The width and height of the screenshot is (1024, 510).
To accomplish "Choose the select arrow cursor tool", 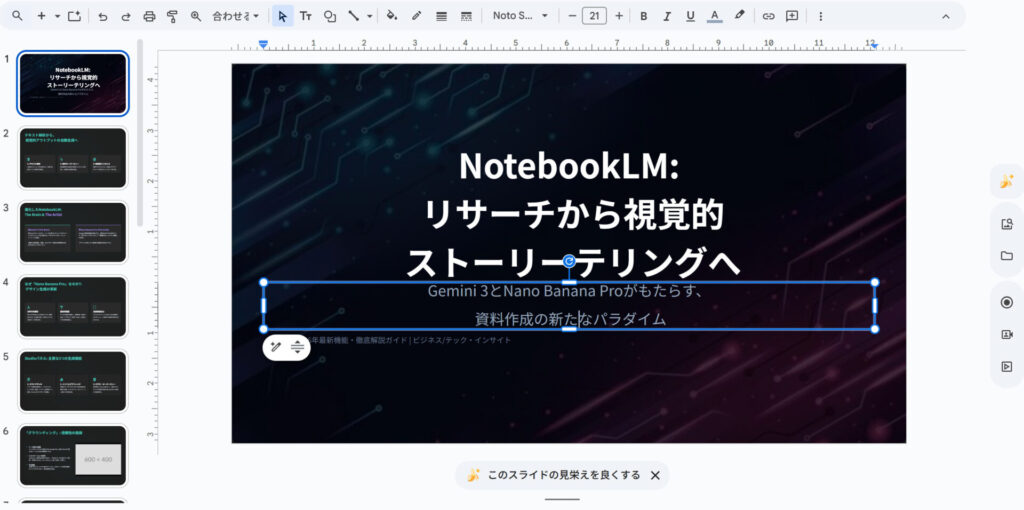I will point(282,16).
